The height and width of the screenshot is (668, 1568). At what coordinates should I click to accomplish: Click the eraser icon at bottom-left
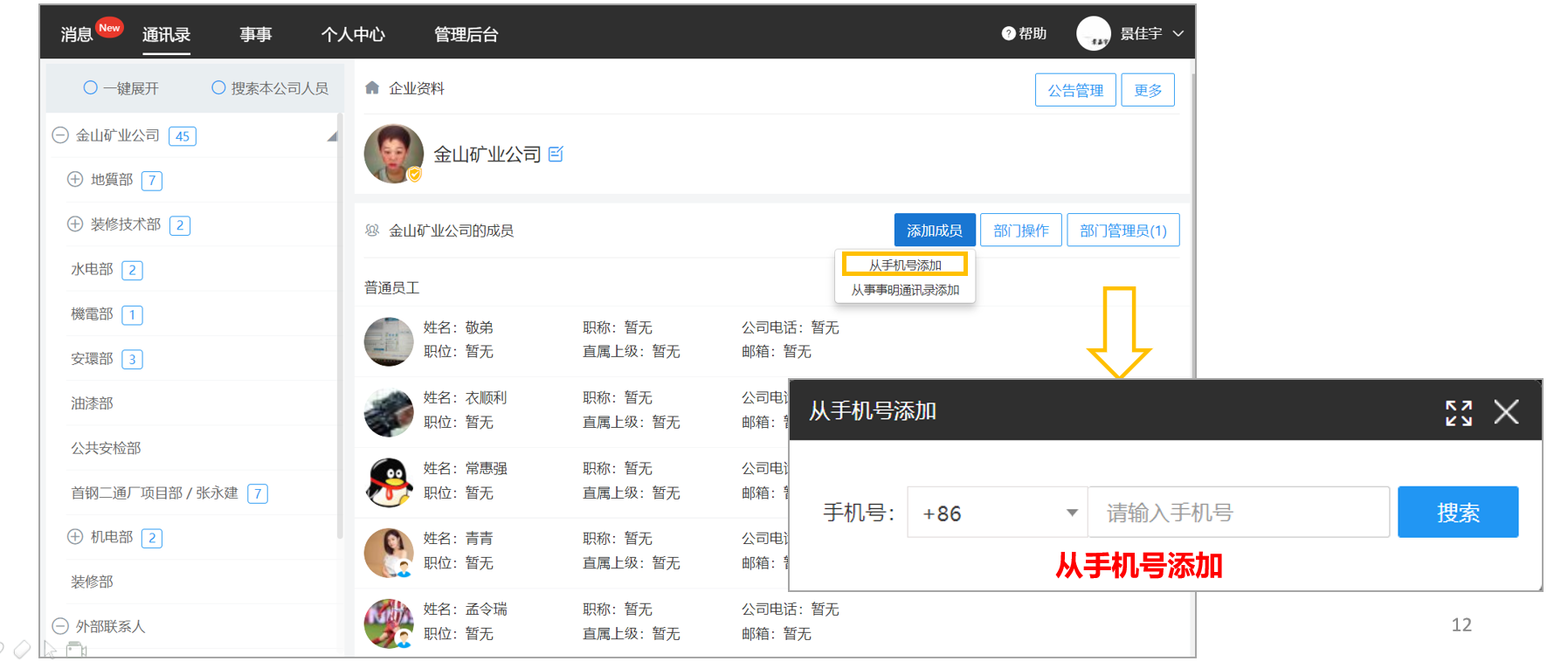click(23, 649)
